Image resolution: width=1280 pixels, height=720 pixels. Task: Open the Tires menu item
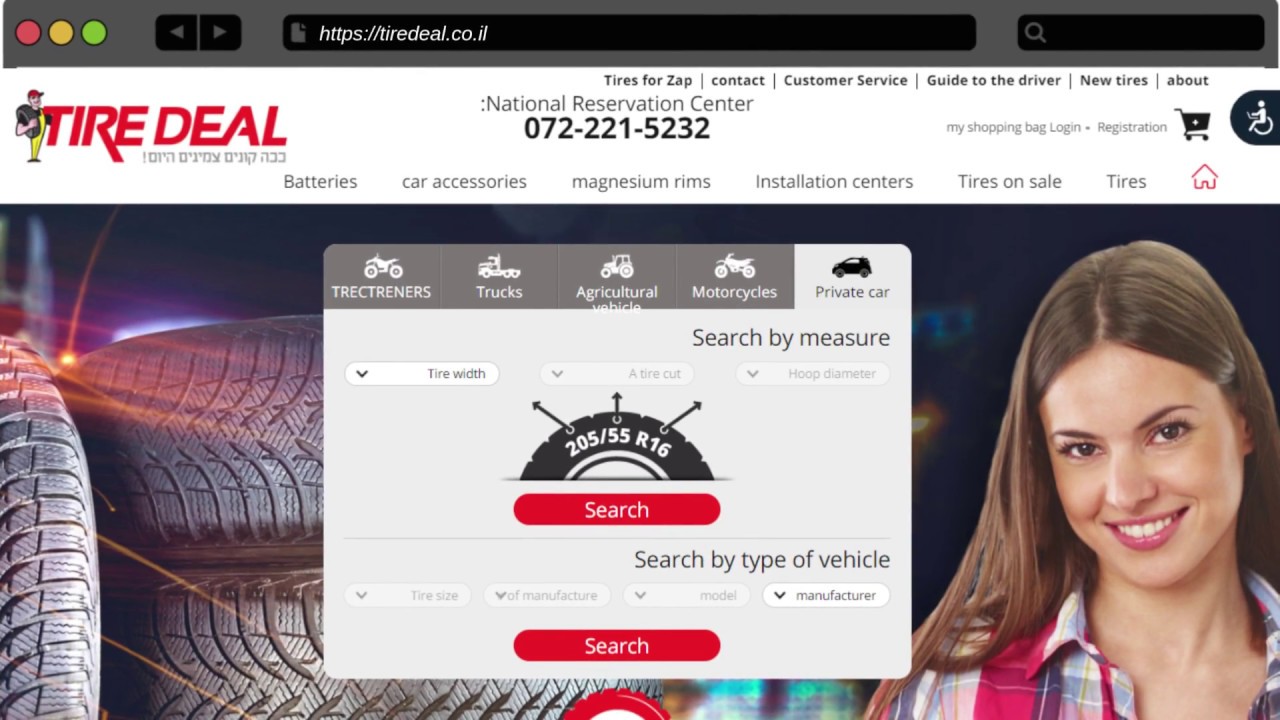point(1126,181)
